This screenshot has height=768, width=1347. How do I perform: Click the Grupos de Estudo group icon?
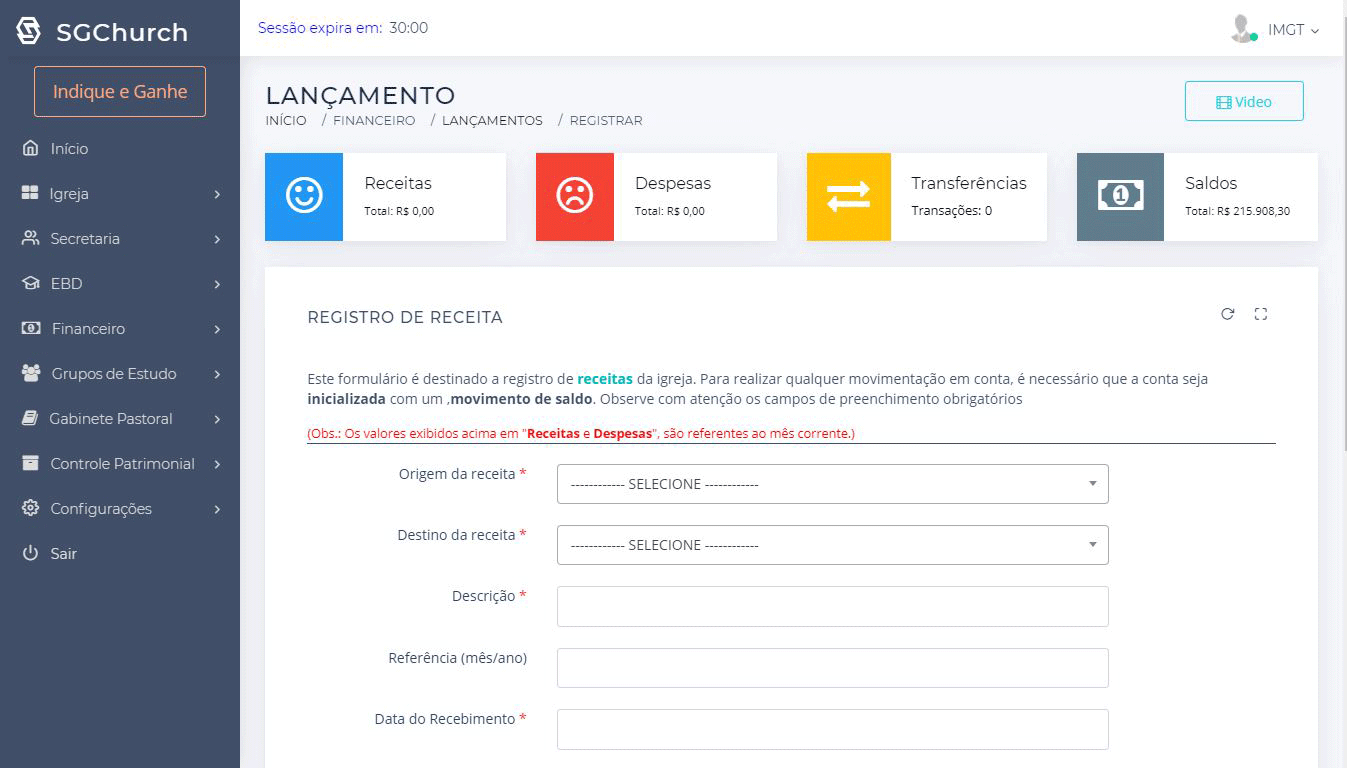pyautogui.click(x=31, y=373)
